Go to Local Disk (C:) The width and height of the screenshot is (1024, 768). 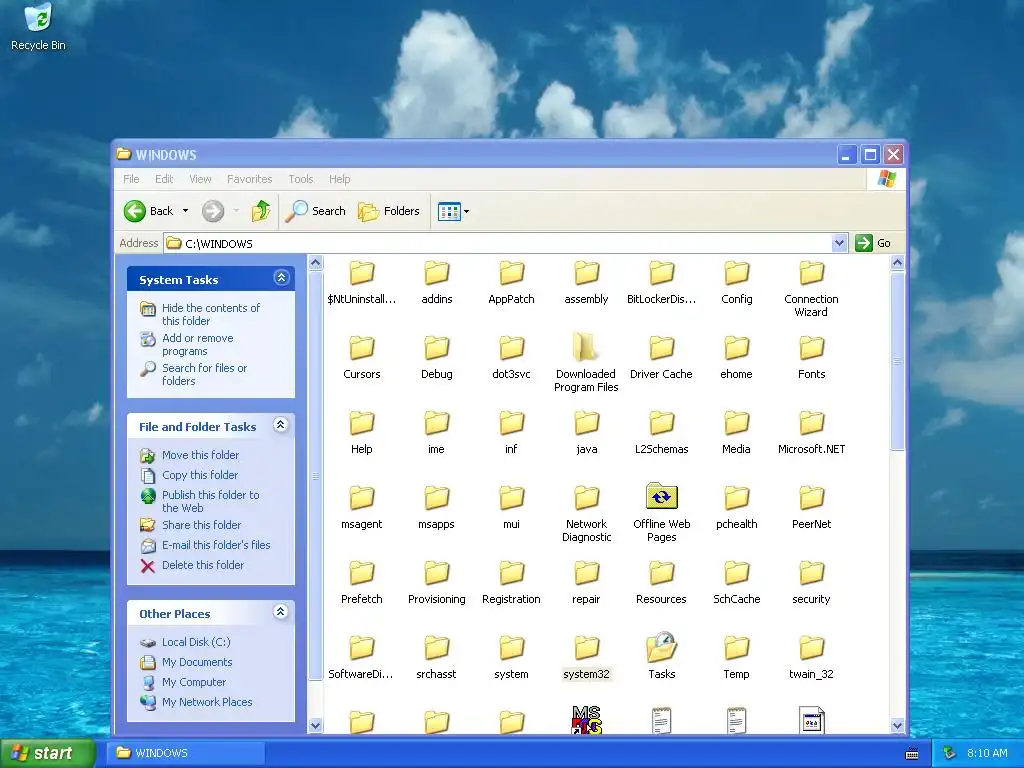click(196, 643)
